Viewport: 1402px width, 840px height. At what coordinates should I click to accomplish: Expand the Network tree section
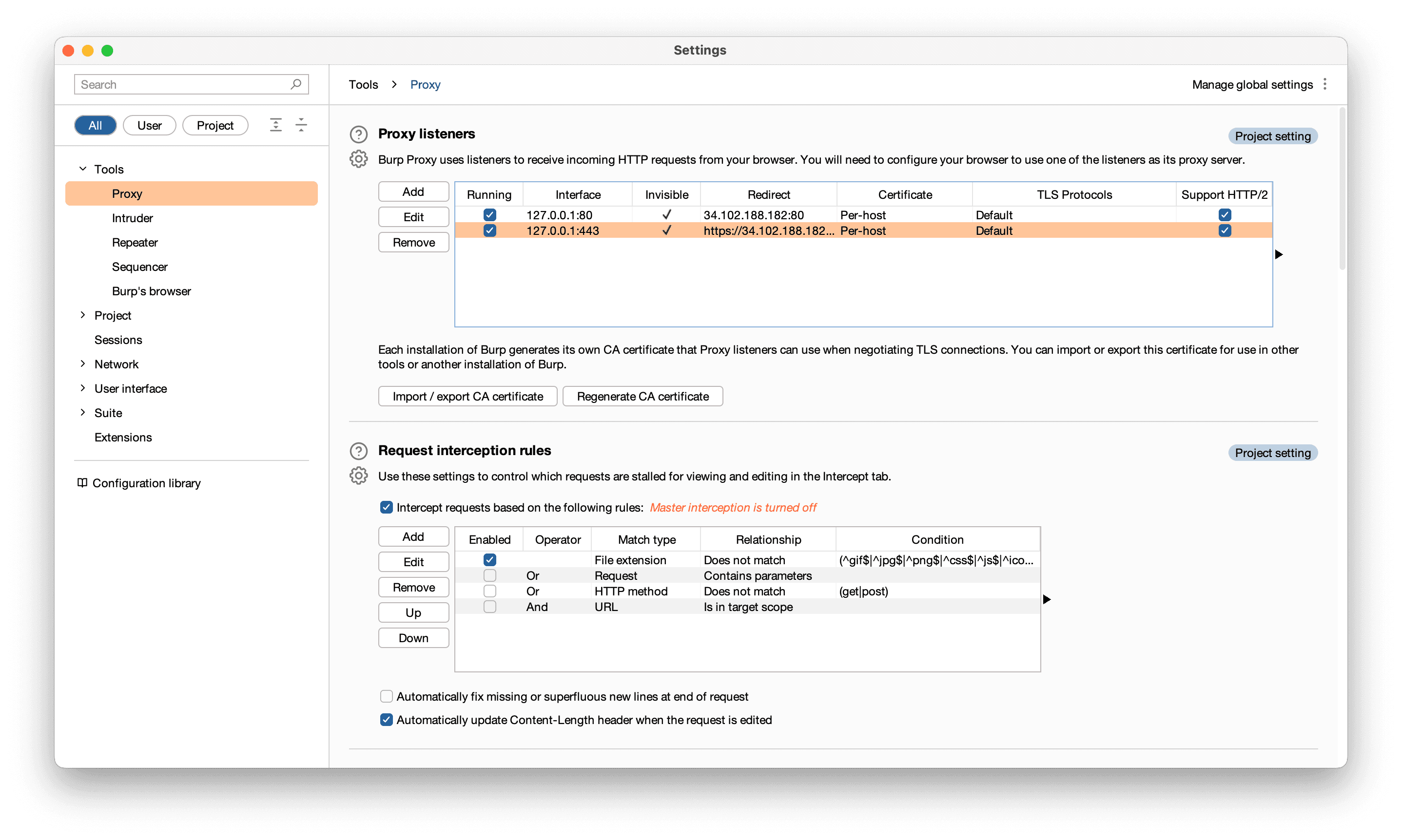83,364
